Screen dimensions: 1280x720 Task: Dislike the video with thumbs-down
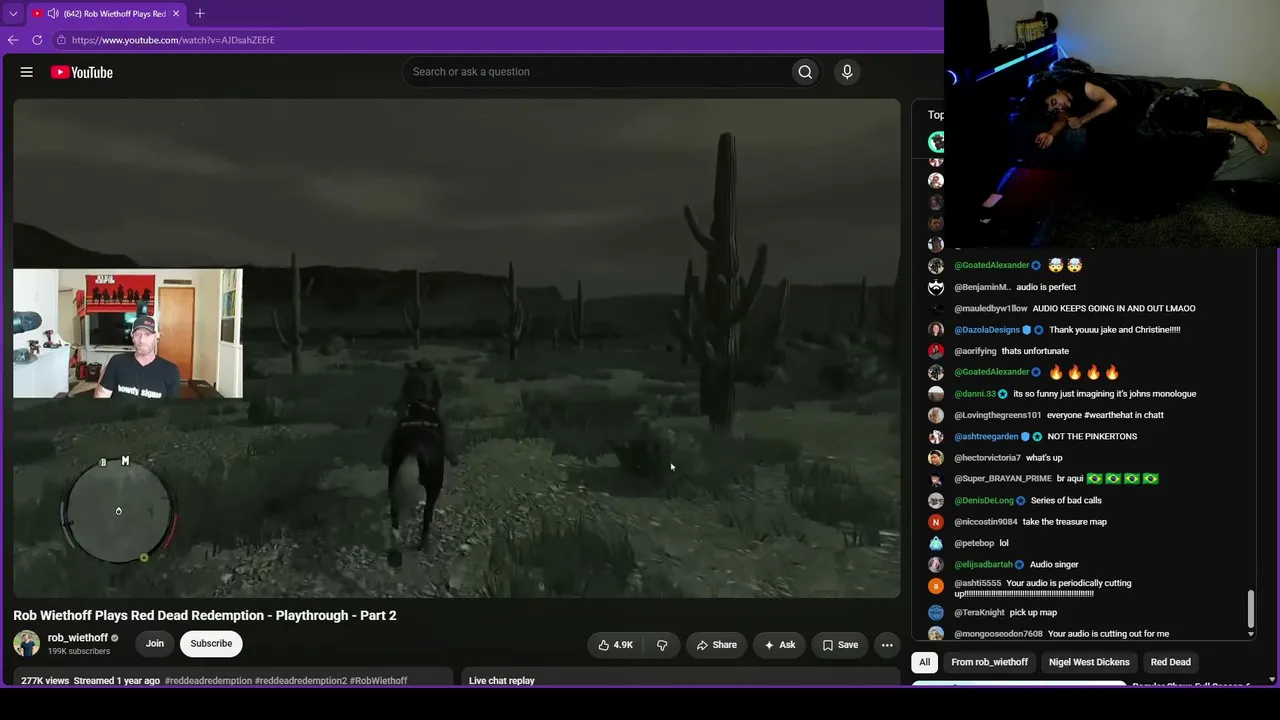click(662, 645)
